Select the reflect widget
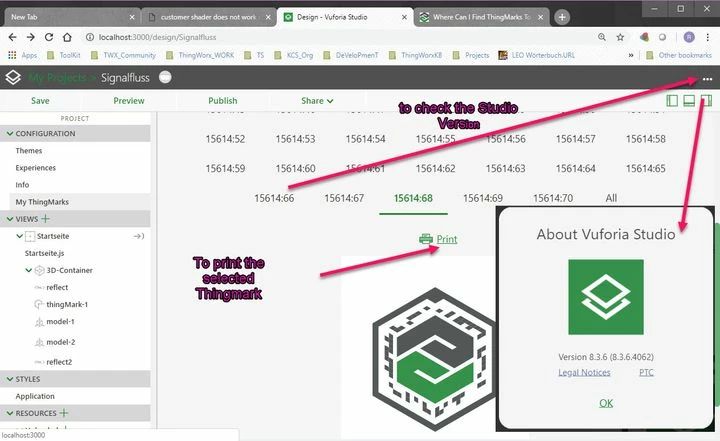This screenshot has height=441, width=720. (x=57, y=287)
